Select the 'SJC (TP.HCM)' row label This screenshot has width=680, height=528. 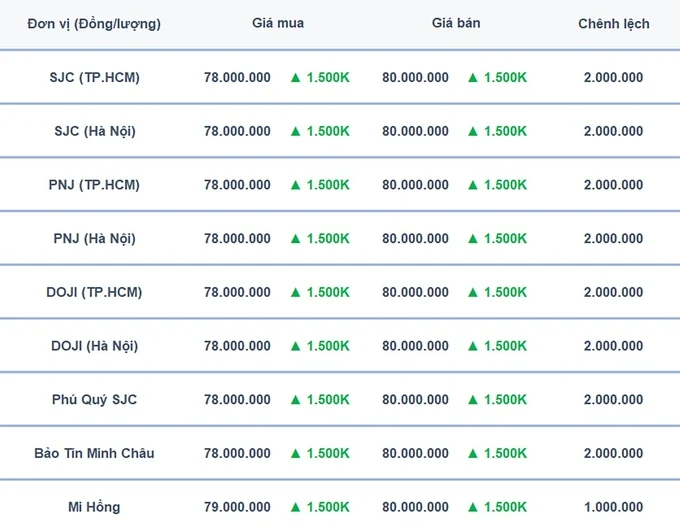point(95,78)
